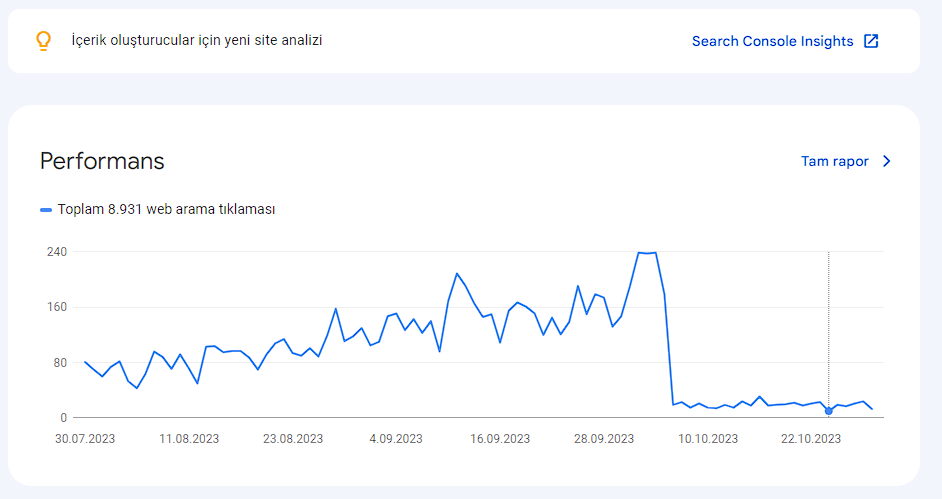
Task: Click the 16.09.2023 date label
Action: pyautogui.click(x=500, y=438)
